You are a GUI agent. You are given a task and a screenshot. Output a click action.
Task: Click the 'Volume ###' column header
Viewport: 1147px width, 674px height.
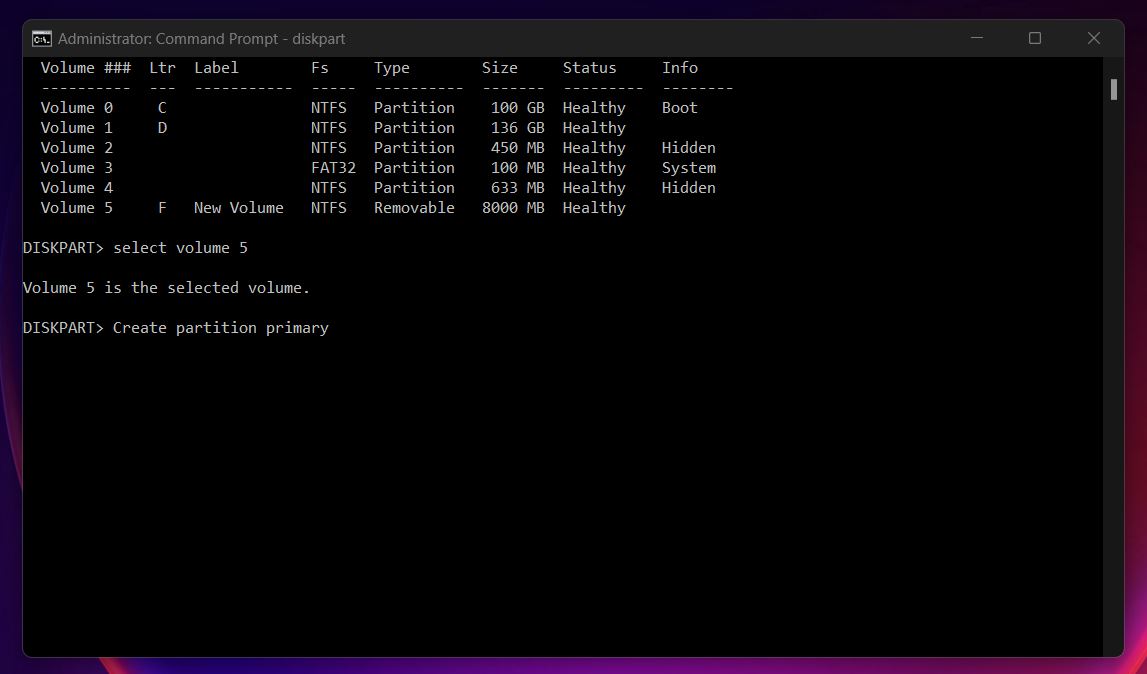pos(86,68)
